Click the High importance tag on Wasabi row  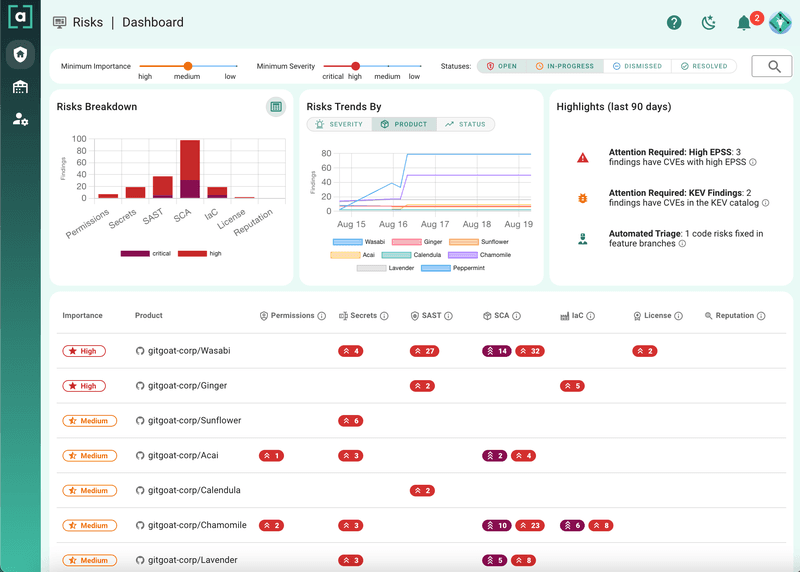coord(84,351)
